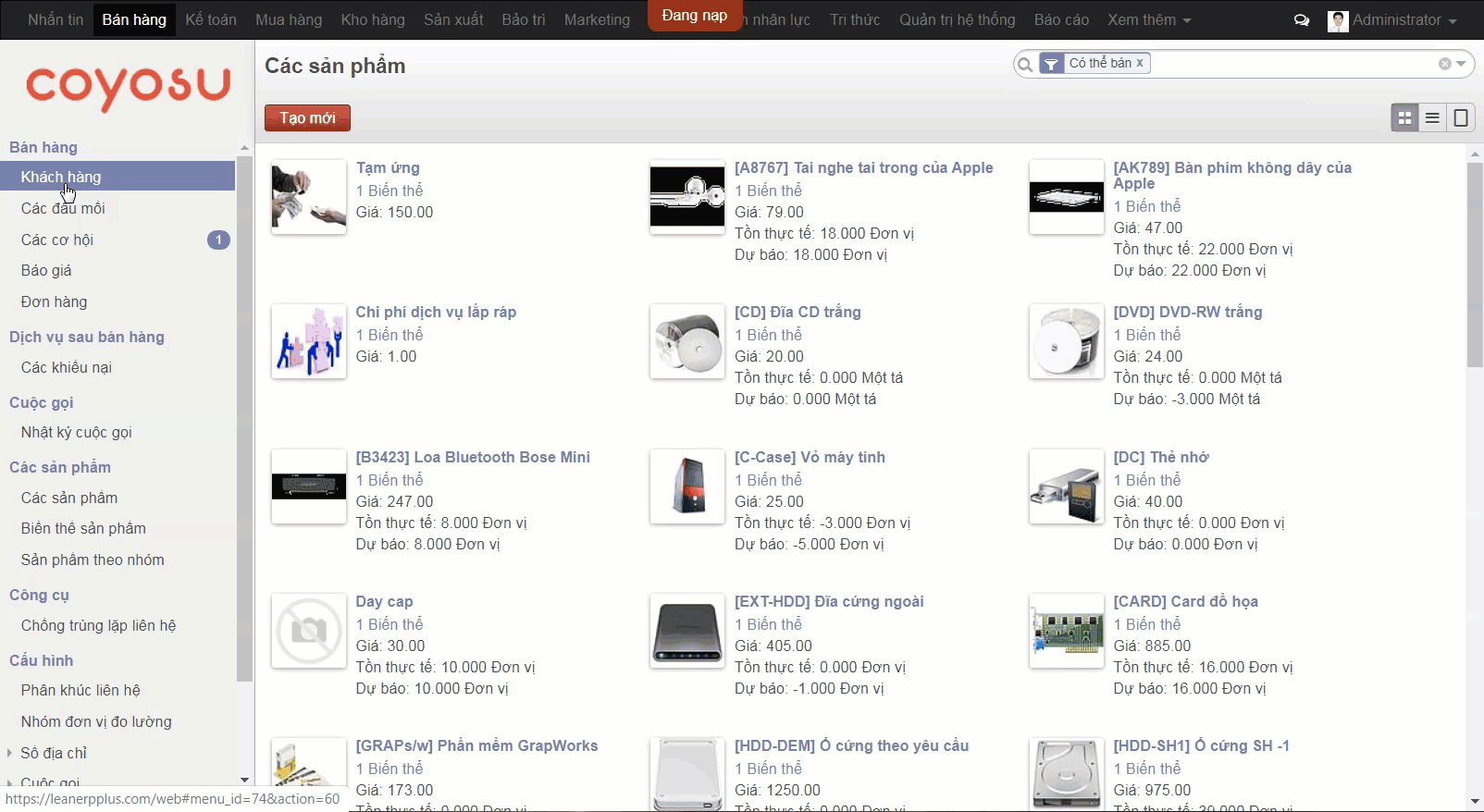Screen dimensions: 1484x812
Task: Select 'Khách hàng' in the sidebar
Action: coord(117,177)
